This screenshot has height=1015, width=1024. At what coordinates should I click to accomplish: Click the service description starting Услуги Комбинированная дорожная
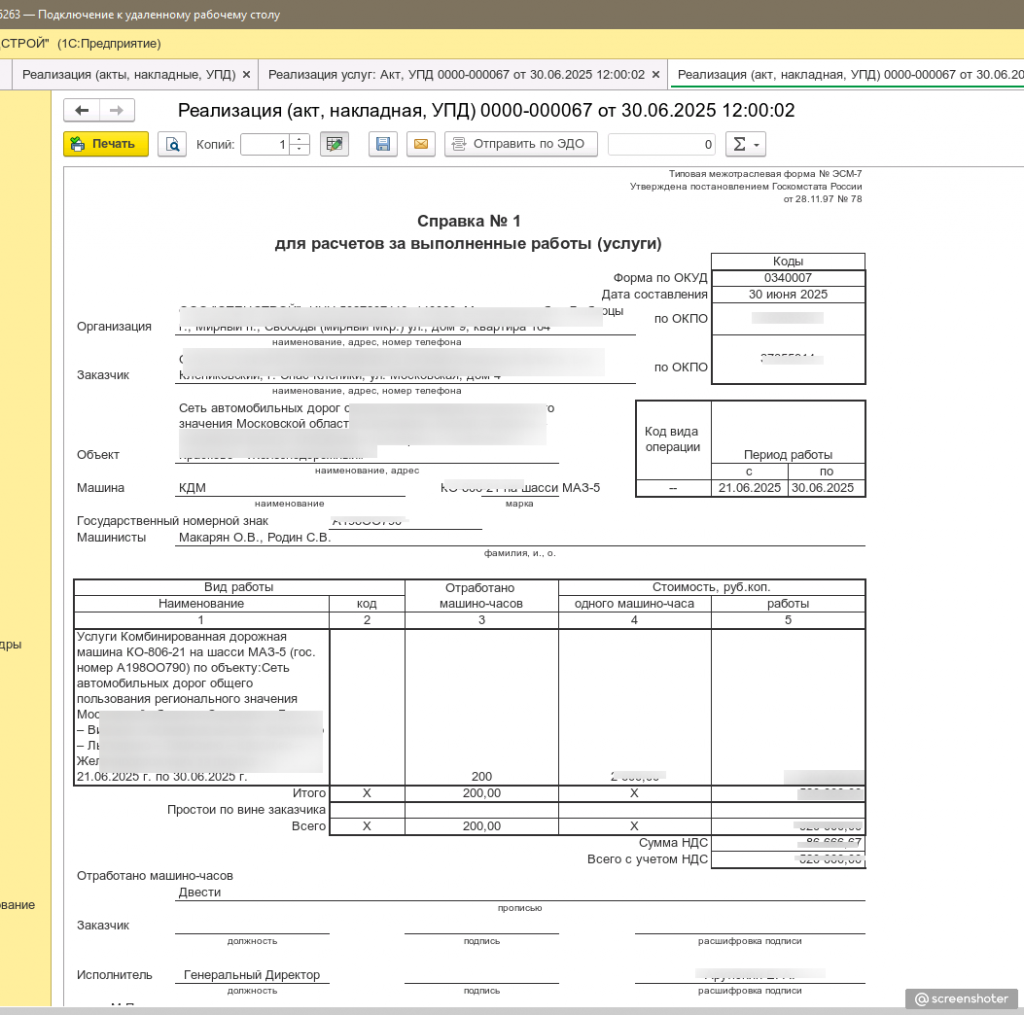click(202, 707)
